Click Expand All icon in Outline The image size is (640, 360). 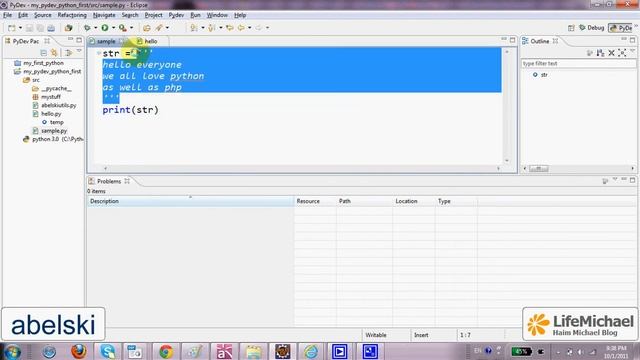tap(622, 53)
